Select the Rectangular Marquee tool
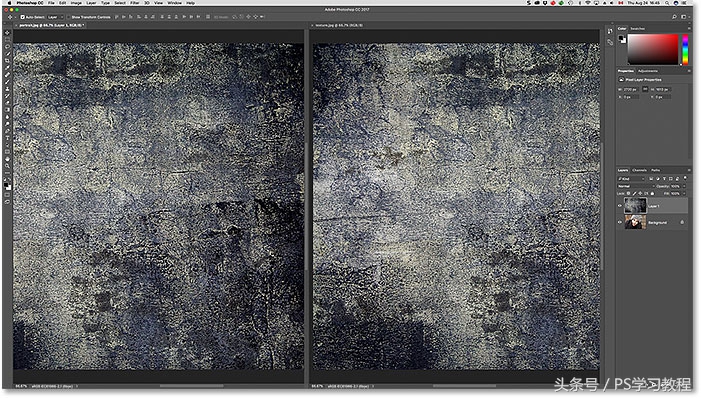Screen dimensions: 701x398 [x=7, y=40]
